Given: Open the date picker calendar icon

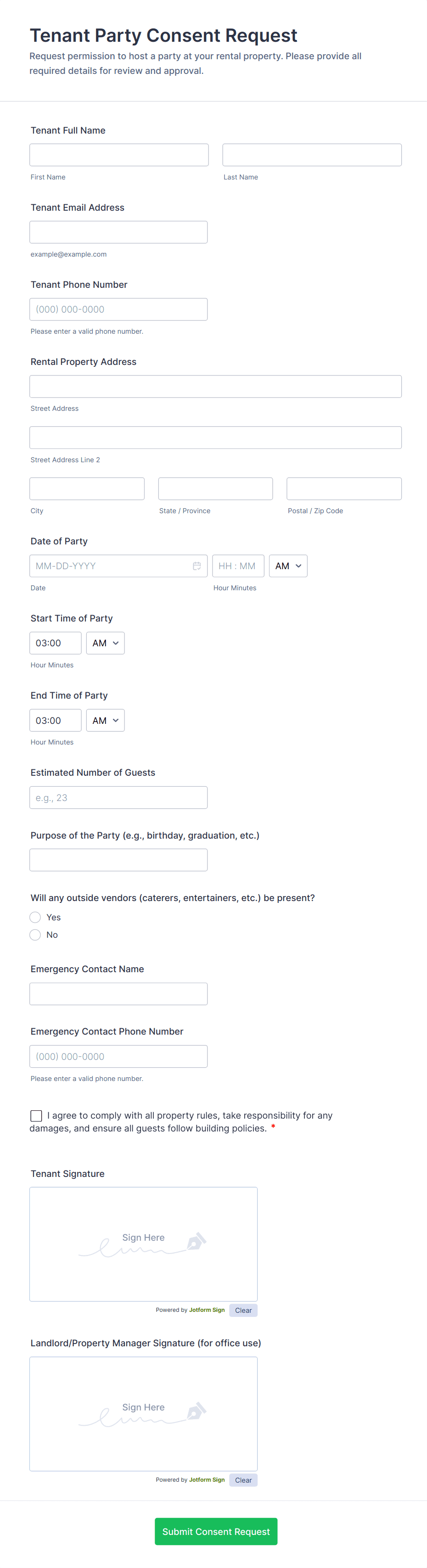Looking at the screenshot, I should pyautogui.click(x=197, y=566).
